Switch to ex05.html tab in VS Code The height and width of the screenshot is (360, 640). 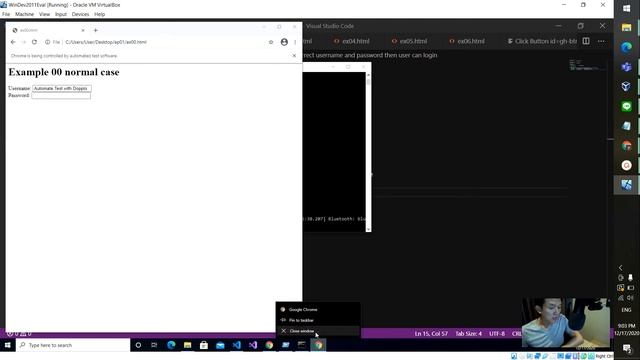coord(409,41)
